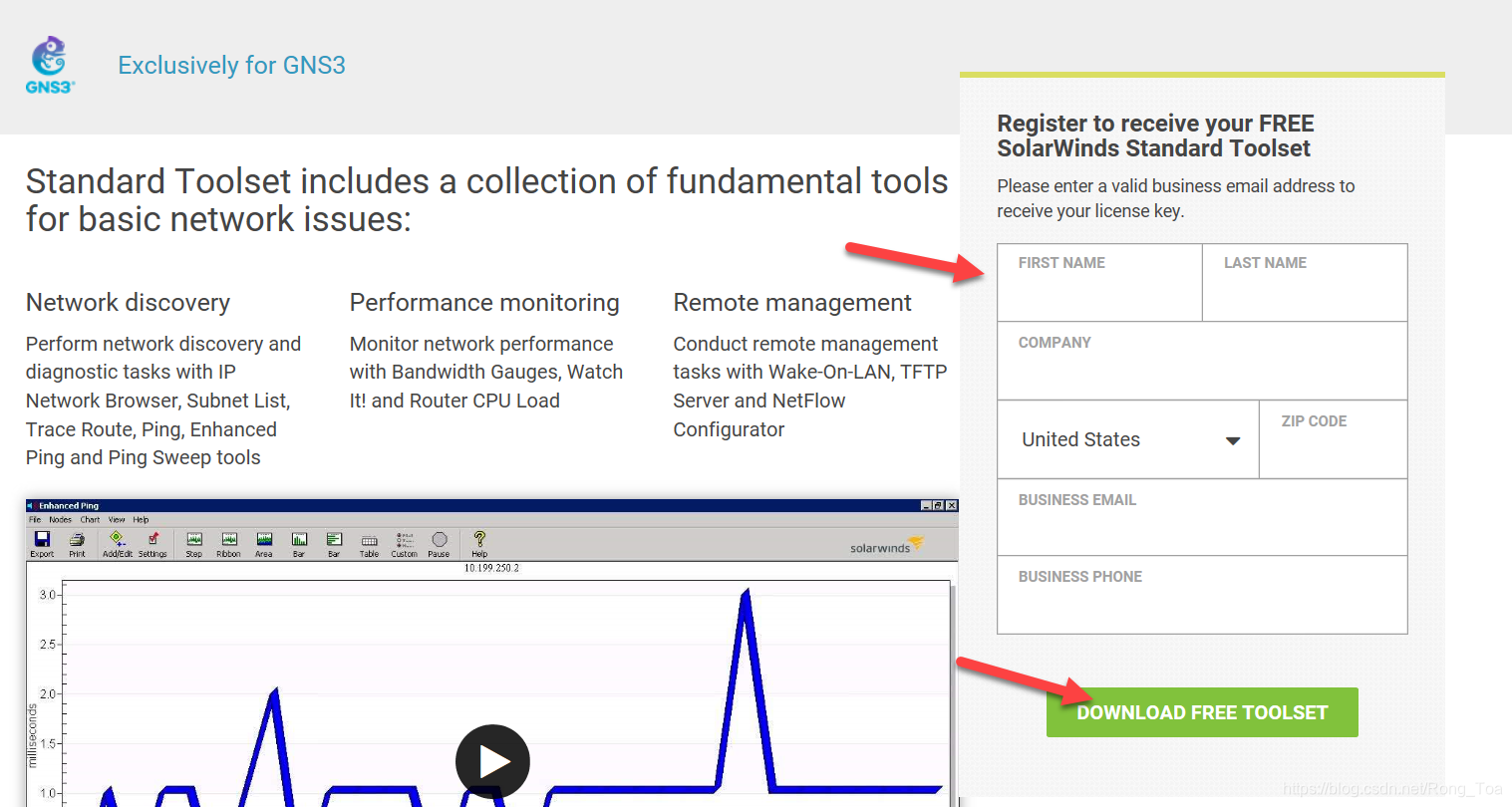Select Table view icon in Enhanced Ping
The height and width of the screenshot is (807, 1512).
(x=369, y=545)
